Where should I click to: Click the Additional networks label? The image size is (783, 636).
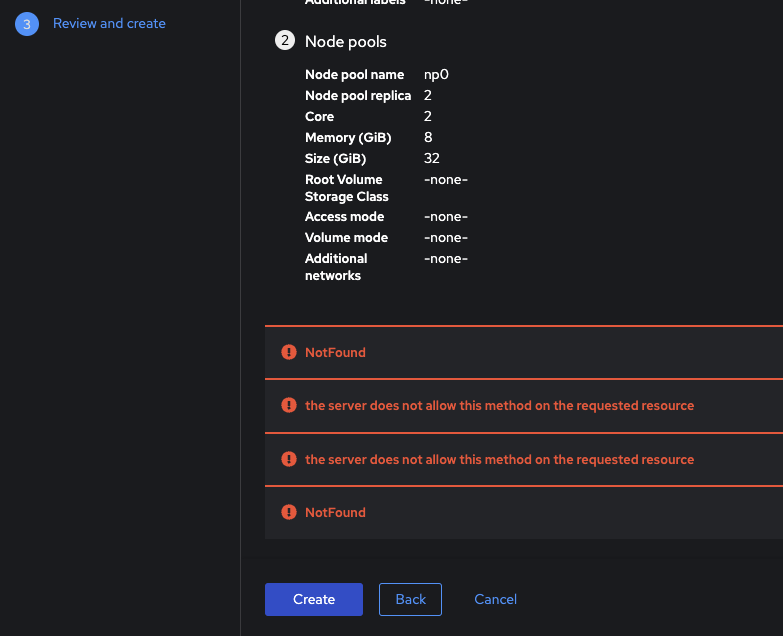tap(336, 267)
